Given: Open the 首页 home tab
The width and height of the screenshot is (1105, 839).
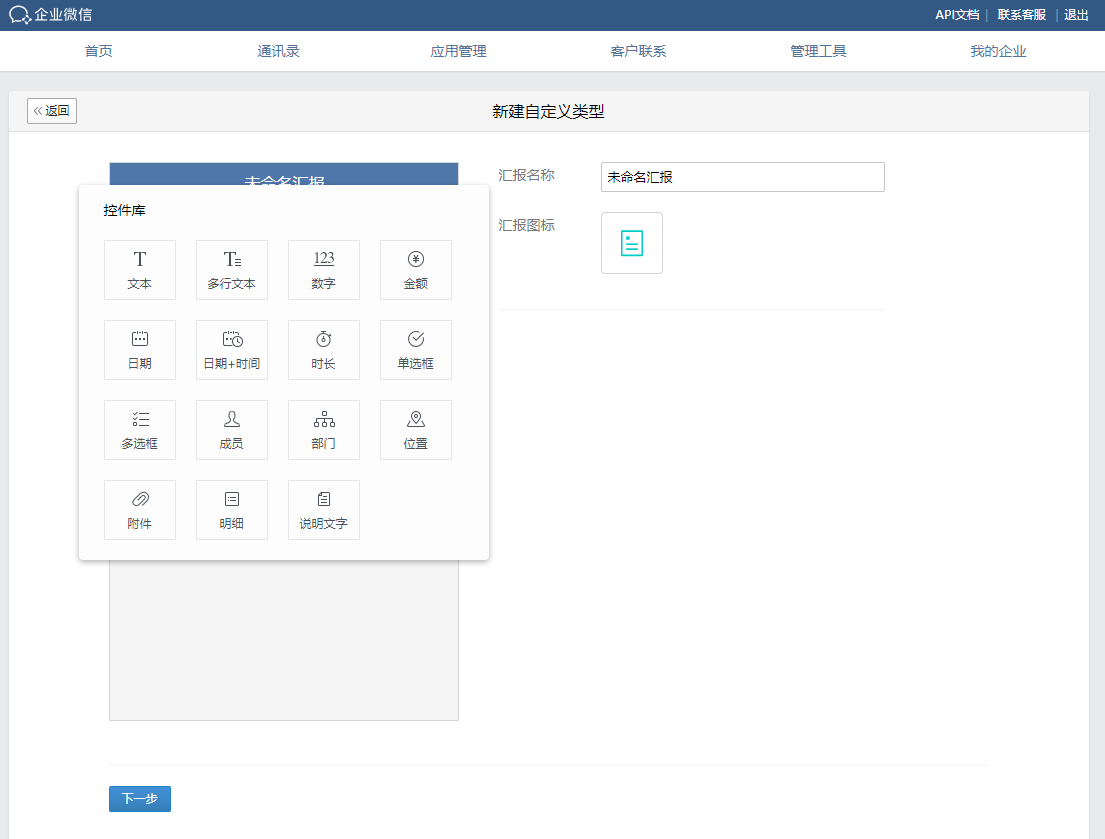Looking at the screenshot, I should click(x=98, y=51).
